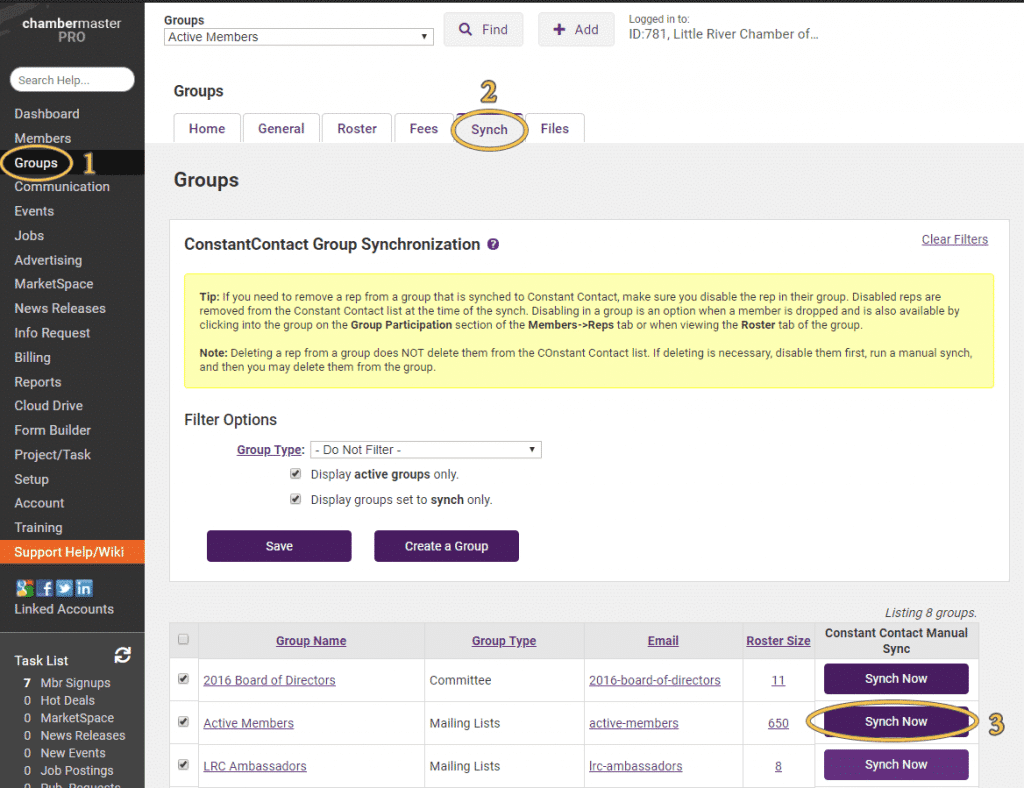Open the Group Type filter dropdown

point(426,450)
